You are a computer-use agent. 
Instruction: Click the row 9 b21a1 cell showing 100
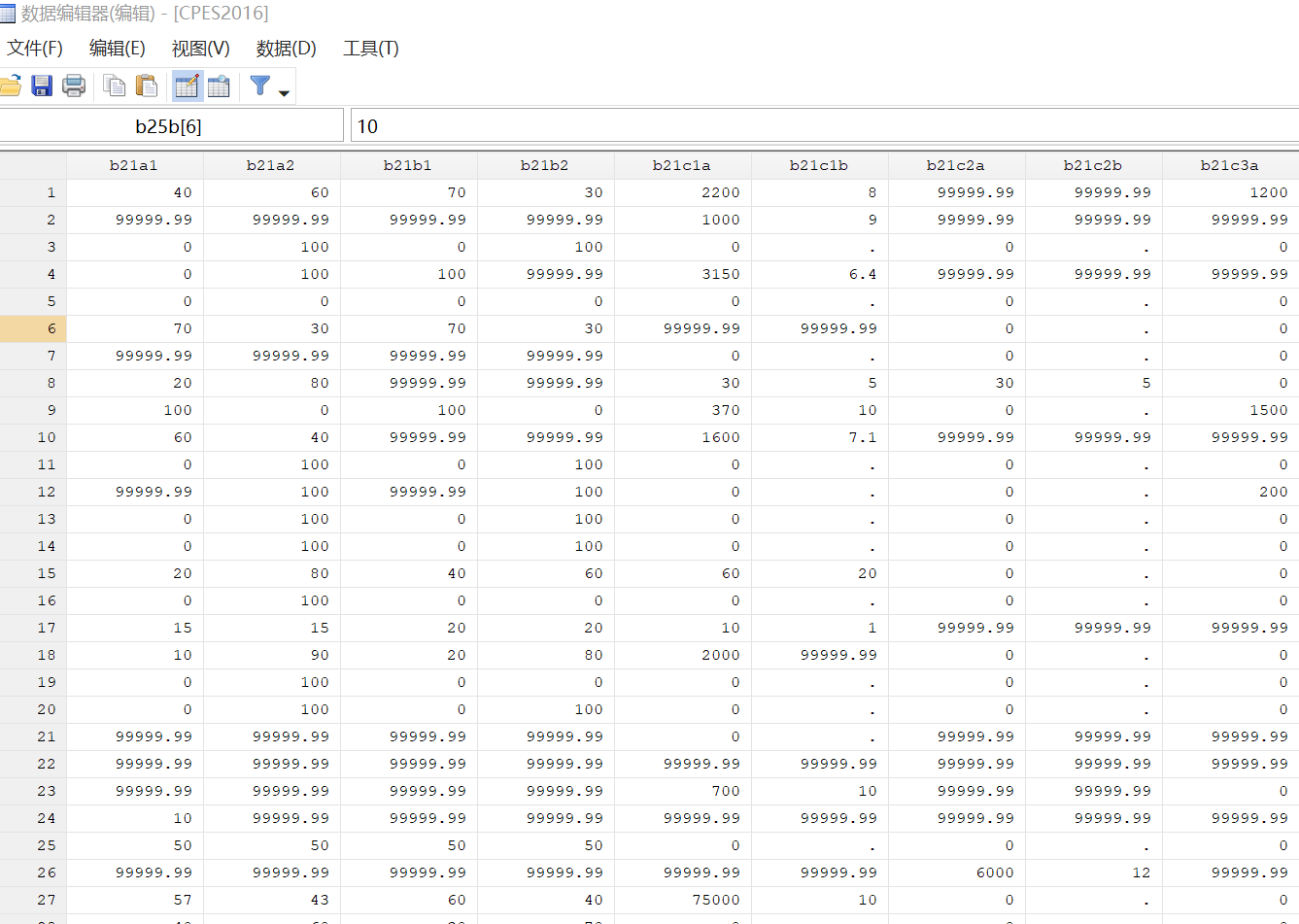(x=134, y=410)
